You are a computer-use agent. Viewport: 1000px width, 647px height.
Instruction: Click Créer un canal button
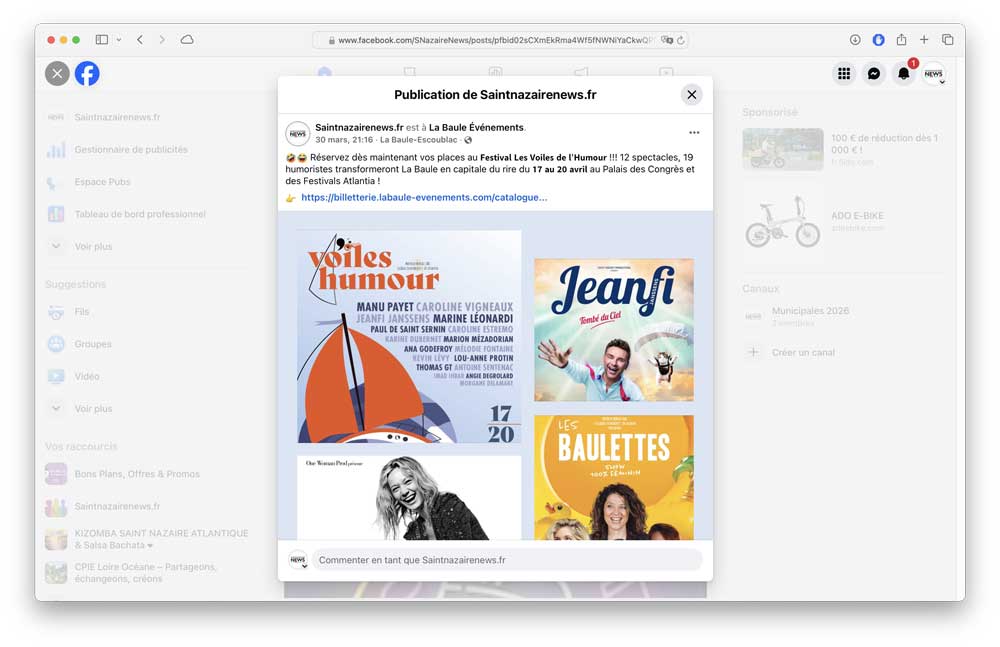(803, 352)
